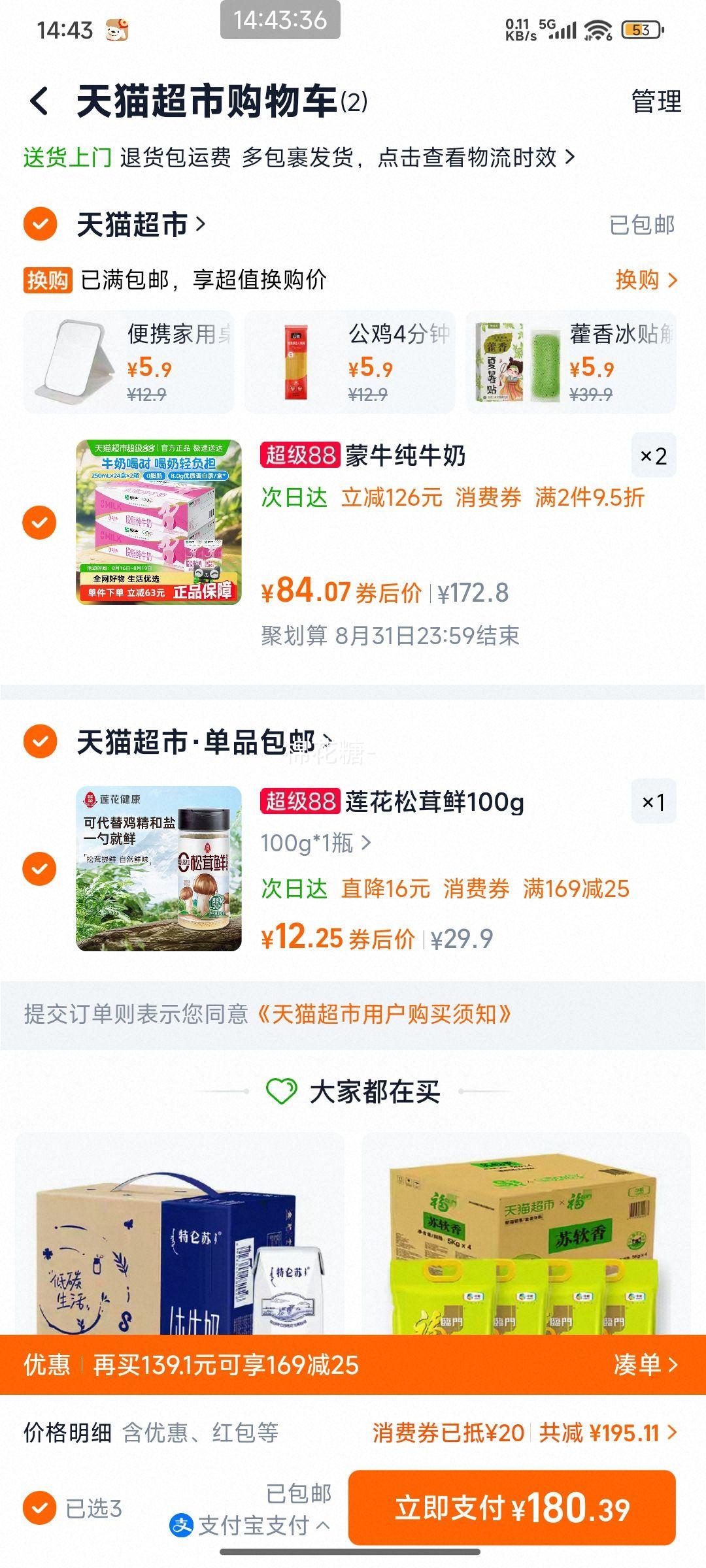Toggle the 已选3 select-all checkbox
Image resolution: width=706 pixels, height=1568 pixels.
point(40,1508)
